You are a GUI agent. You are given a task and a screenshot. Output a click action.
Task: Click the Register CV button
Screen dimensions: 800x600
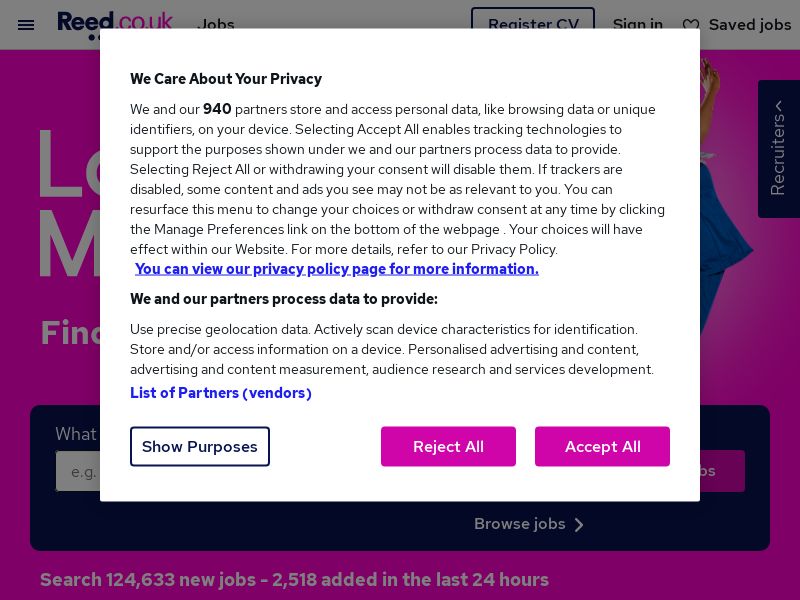532,25
